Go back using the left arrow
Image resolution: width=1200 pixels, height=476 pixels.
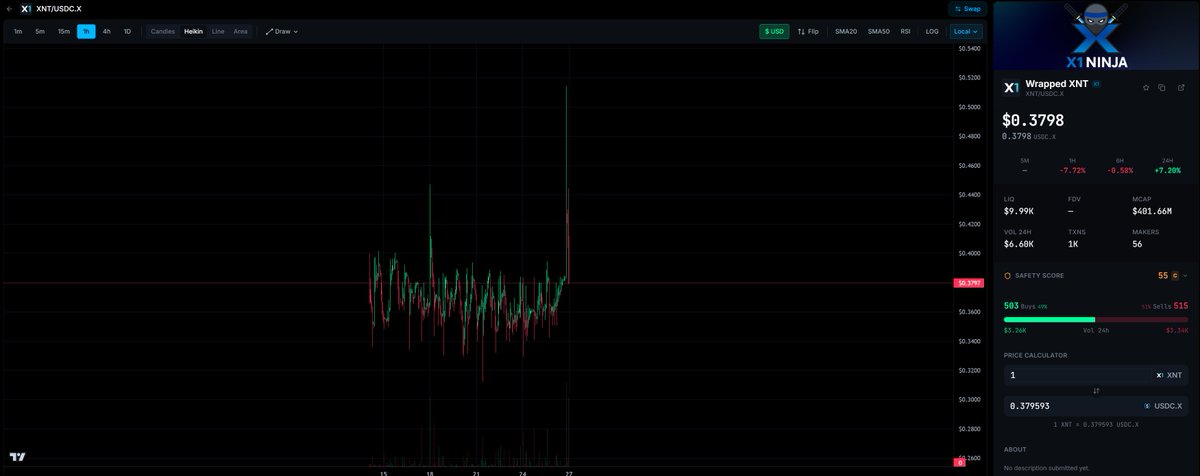[x=9, y=8]
